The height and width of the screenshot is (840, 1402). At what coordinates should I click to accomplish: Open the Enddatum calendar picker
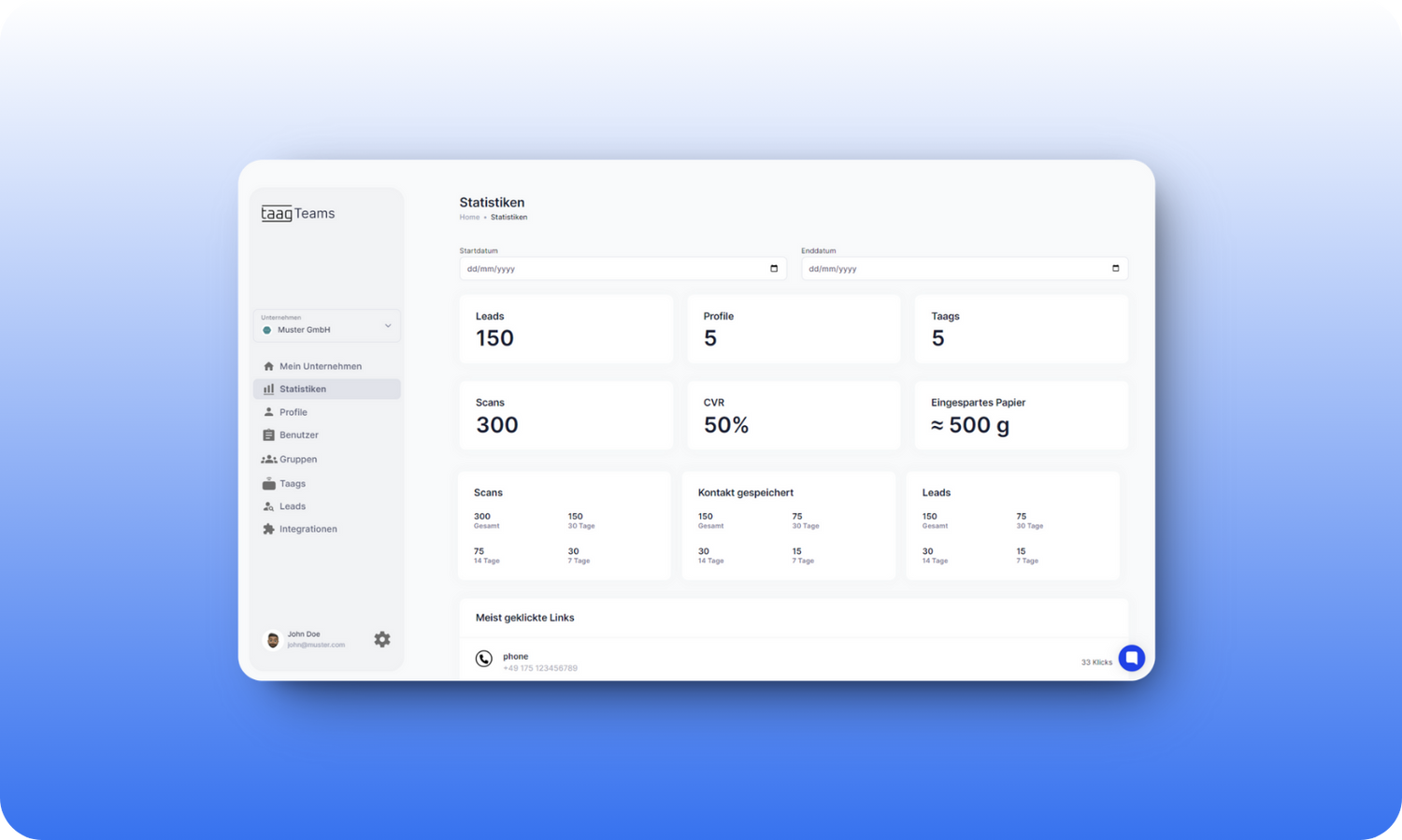1115,269
